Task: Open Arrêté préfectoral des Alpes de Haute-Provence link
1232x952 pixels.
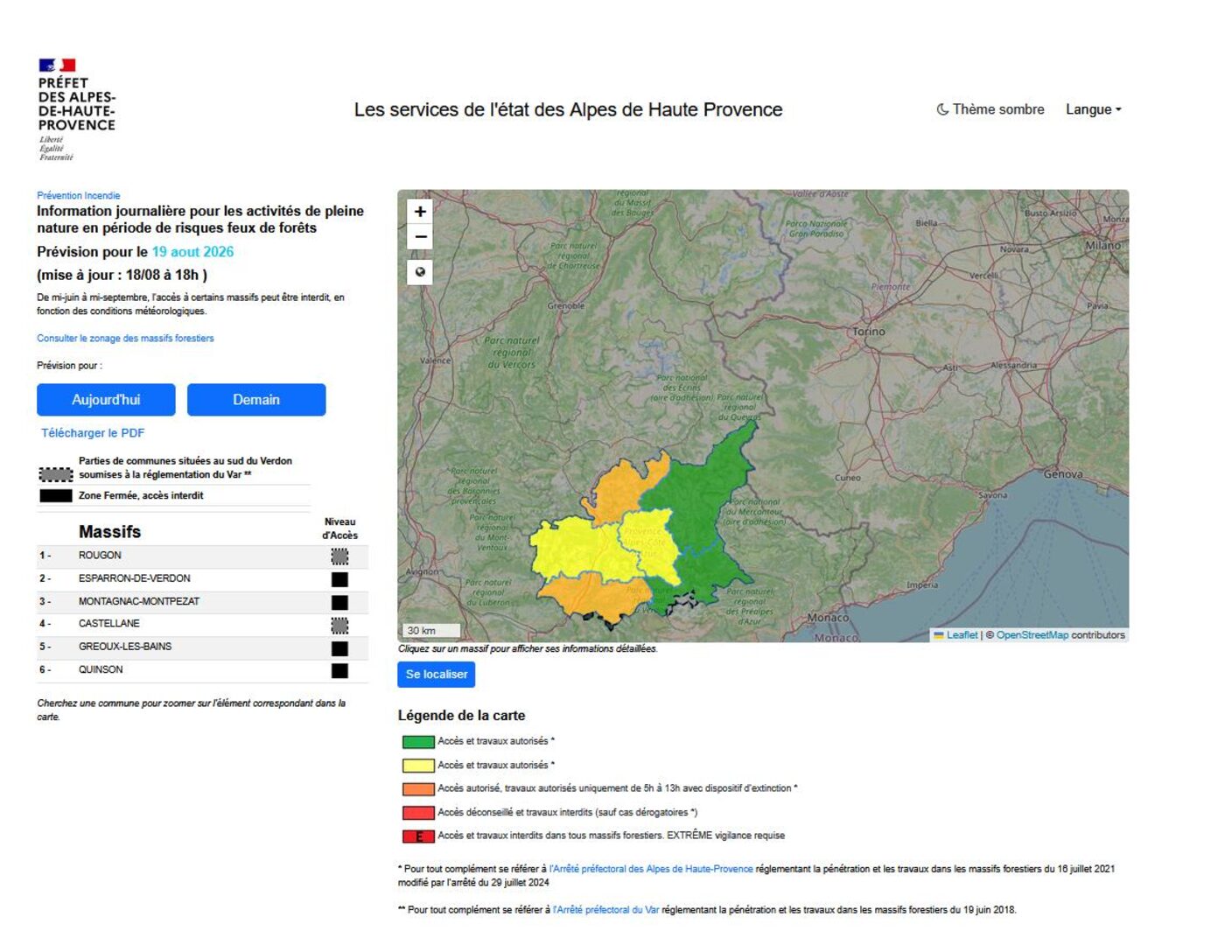Action: (651, 869)
